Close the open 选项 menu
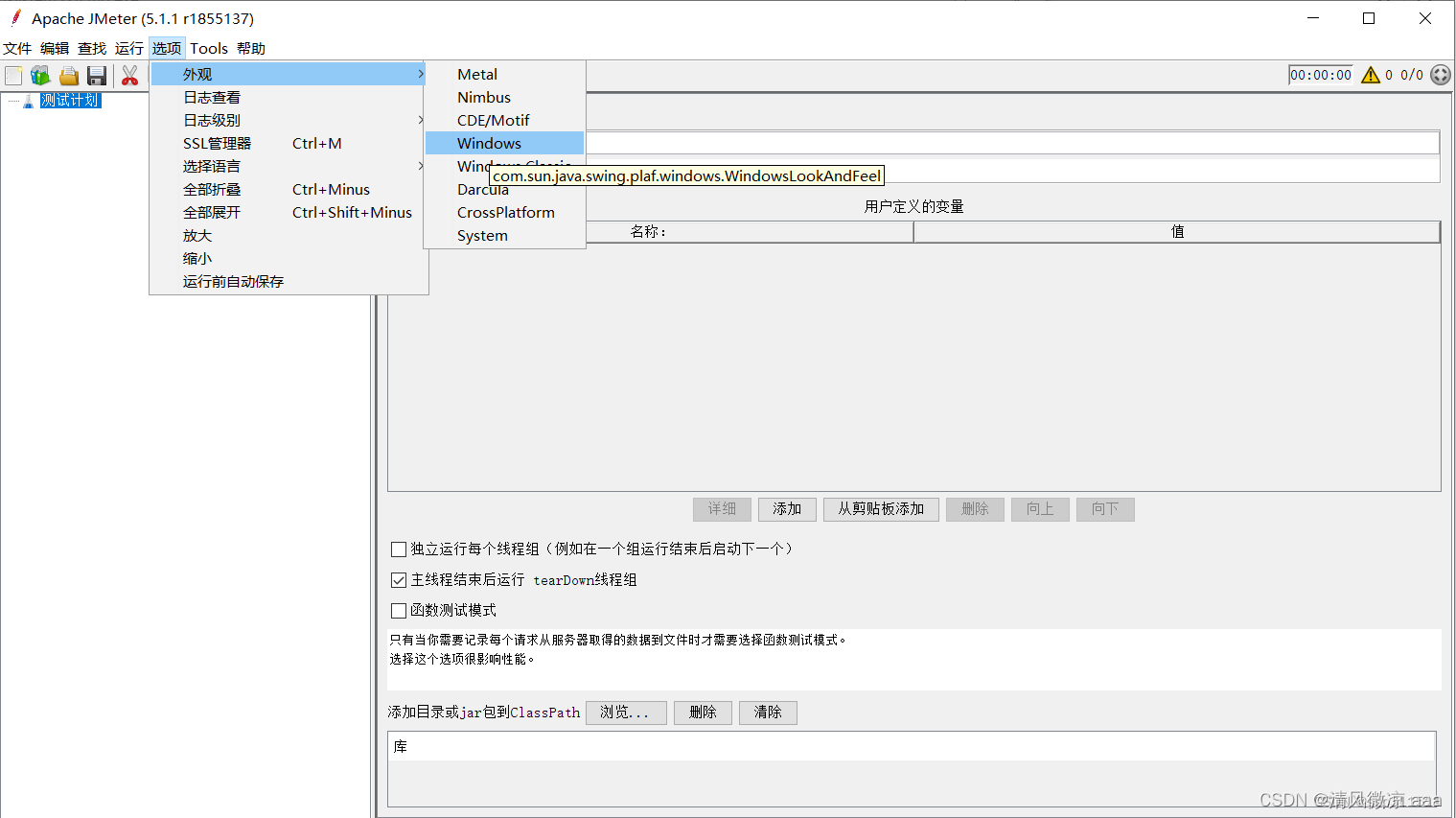 coord(167,48)
